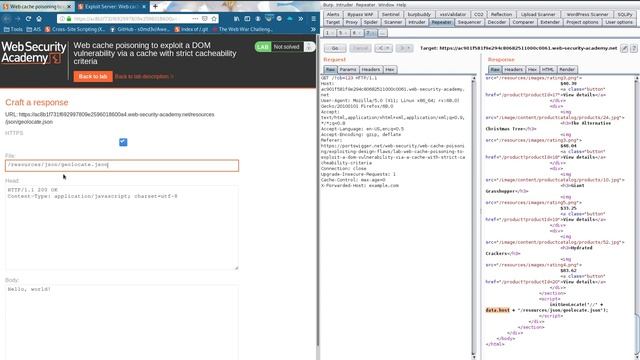Go forward in Firefox history
The image size is (640, 360).
click(x=18, y=19)
